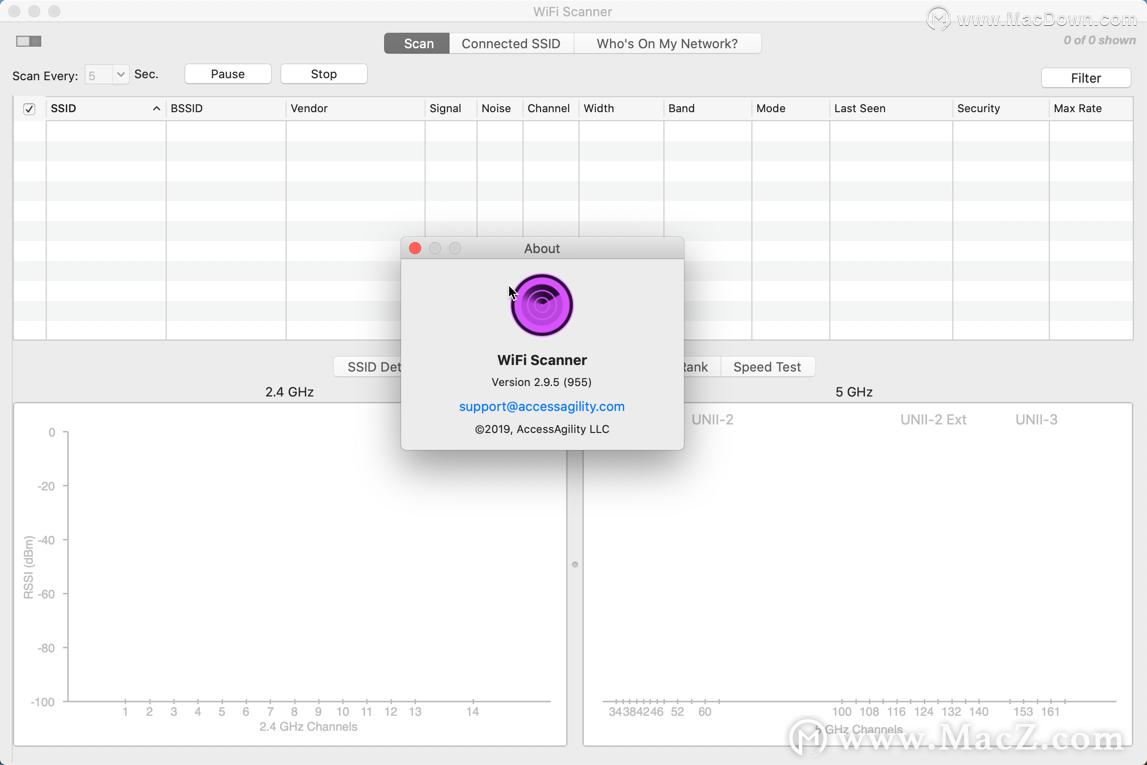This screenshot has height=765, width=1147.
Task: Switch to the Scan tab
Action: pyautogui.click(x=417, y=44)
